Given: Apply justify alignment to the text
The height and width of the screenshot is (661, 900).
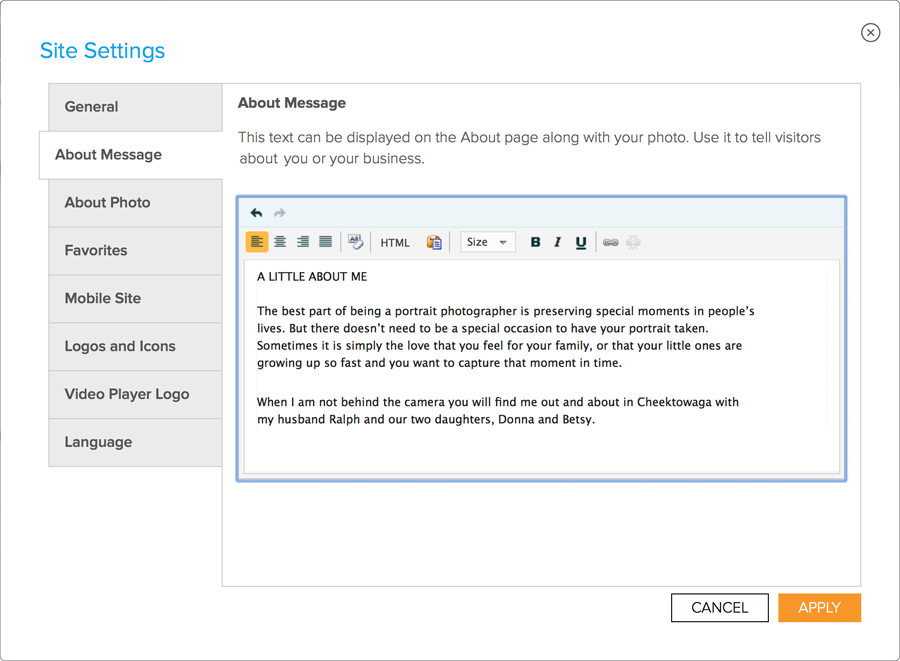Looking at the screenshot, I should click(x=325, y=242).
